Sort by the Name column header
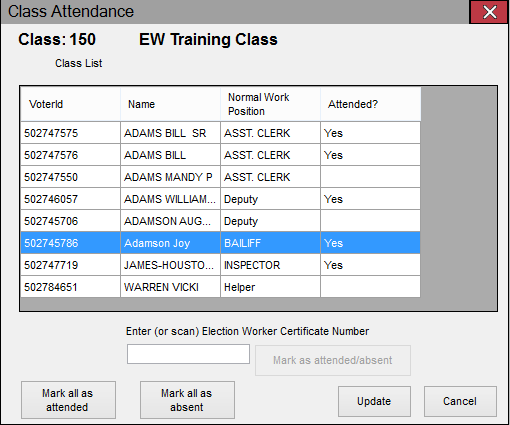The height and width of the screenshot is (425, 510). coord(170,104)
